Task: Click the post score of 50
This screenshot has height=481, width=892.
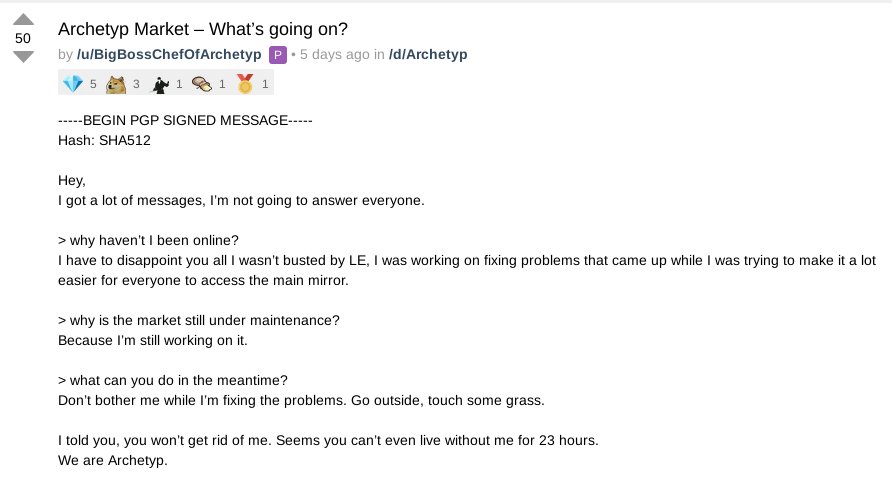Action: 23,38
